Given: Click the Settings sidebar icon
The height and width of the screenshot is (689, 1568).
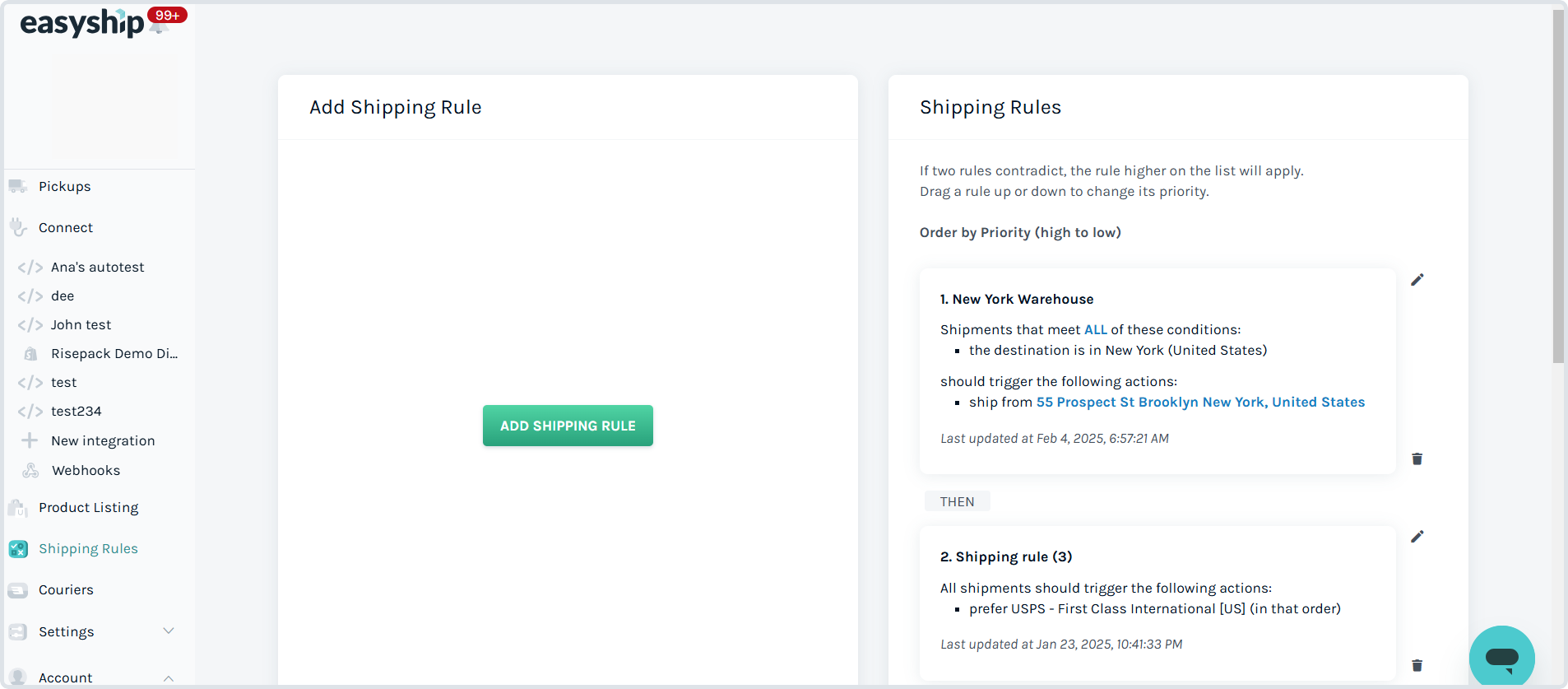Looking at the screenshot, I should [x=18, y=631].
